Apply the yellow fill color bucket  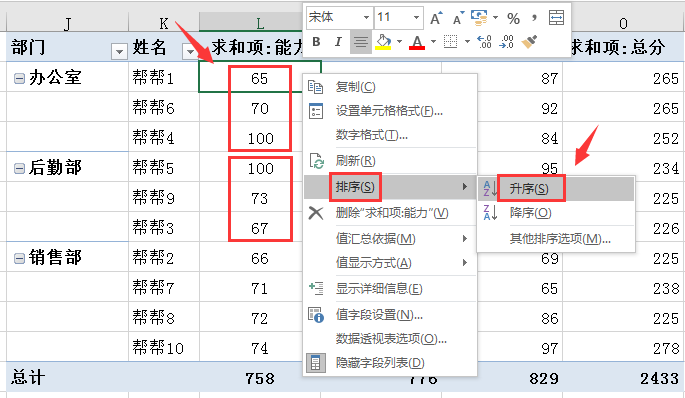point(383,42)
